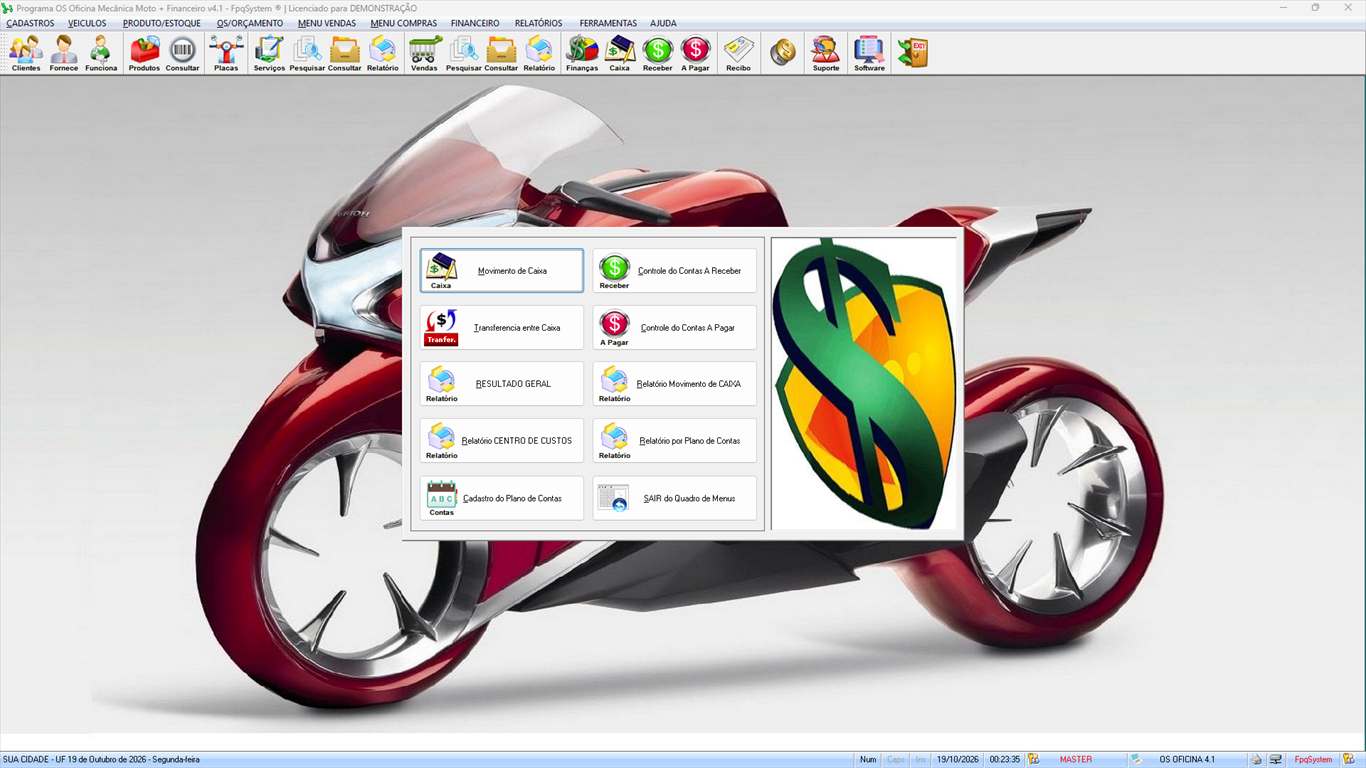Click the Num indicator in status bar

(868, 760)
